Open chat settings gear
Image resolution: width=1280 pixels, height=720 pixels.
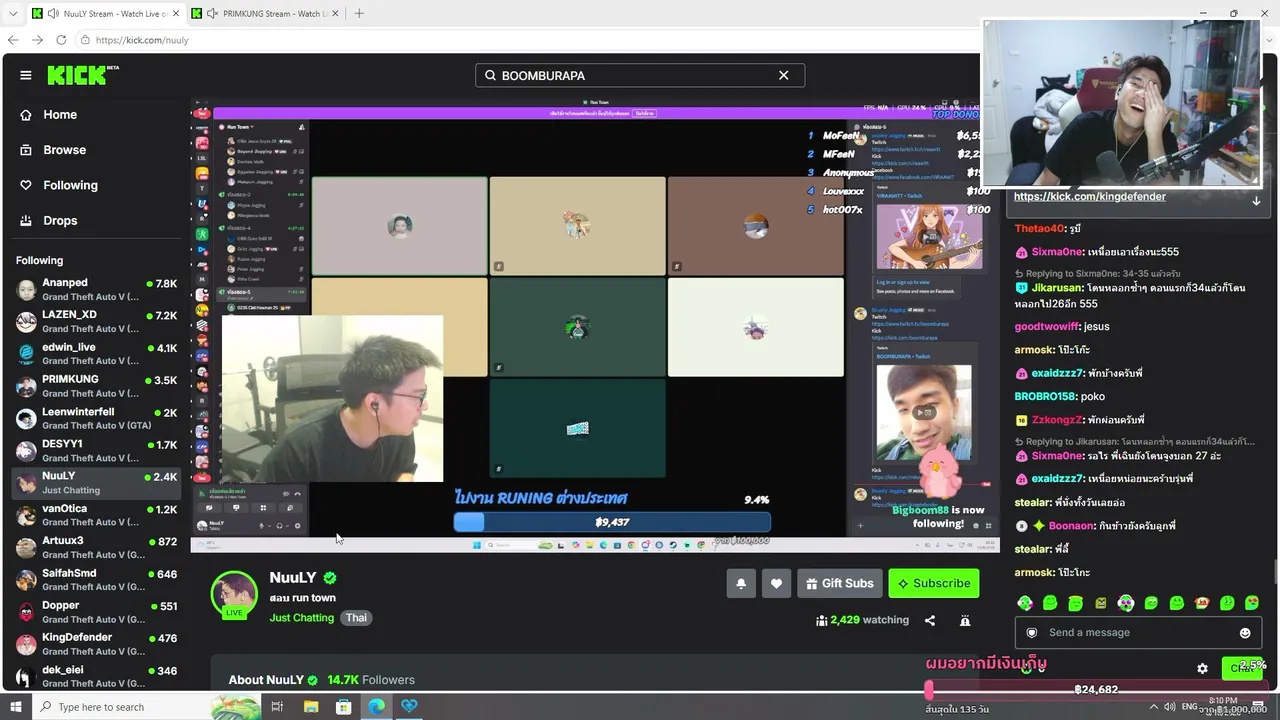click(1202, 669)
